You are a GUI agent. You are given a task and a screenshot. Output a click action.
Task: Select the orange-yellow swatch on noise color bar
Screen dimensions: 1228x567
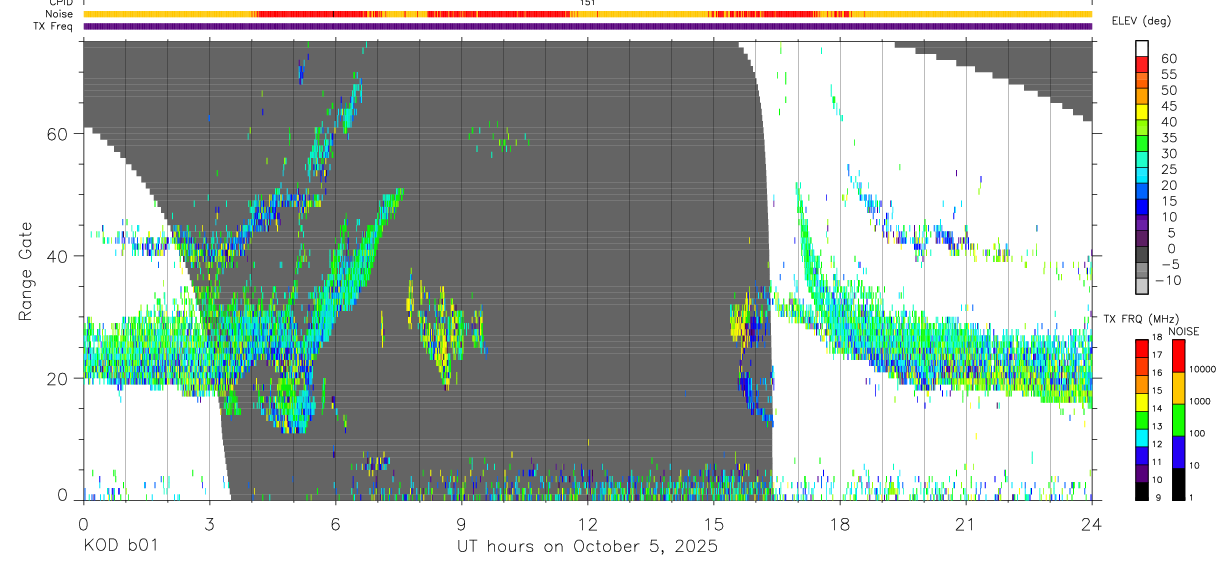[x=1178, y=388]
